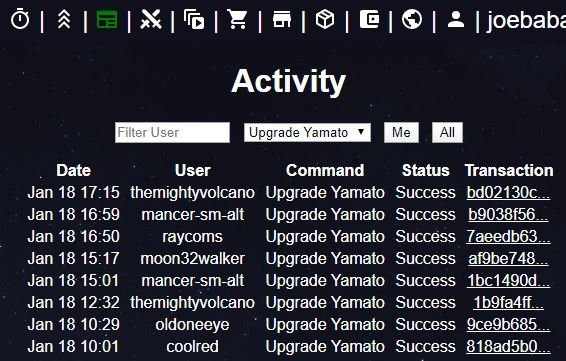Viewport: 566px width, 361px height.
Task: Open the shopping cart icon
Action: 238,19
